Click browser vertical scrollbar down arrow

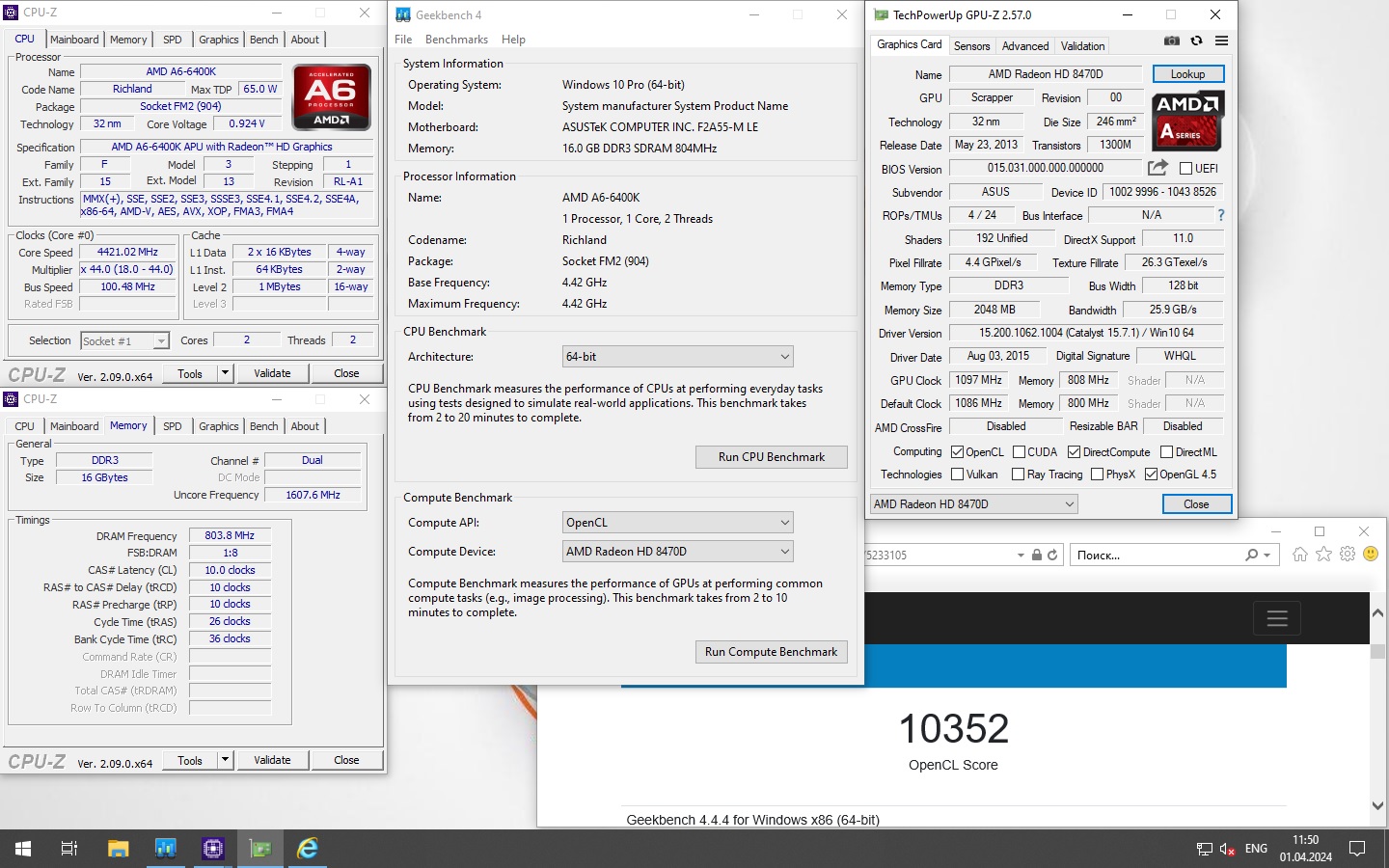[x=1377, y=805]
